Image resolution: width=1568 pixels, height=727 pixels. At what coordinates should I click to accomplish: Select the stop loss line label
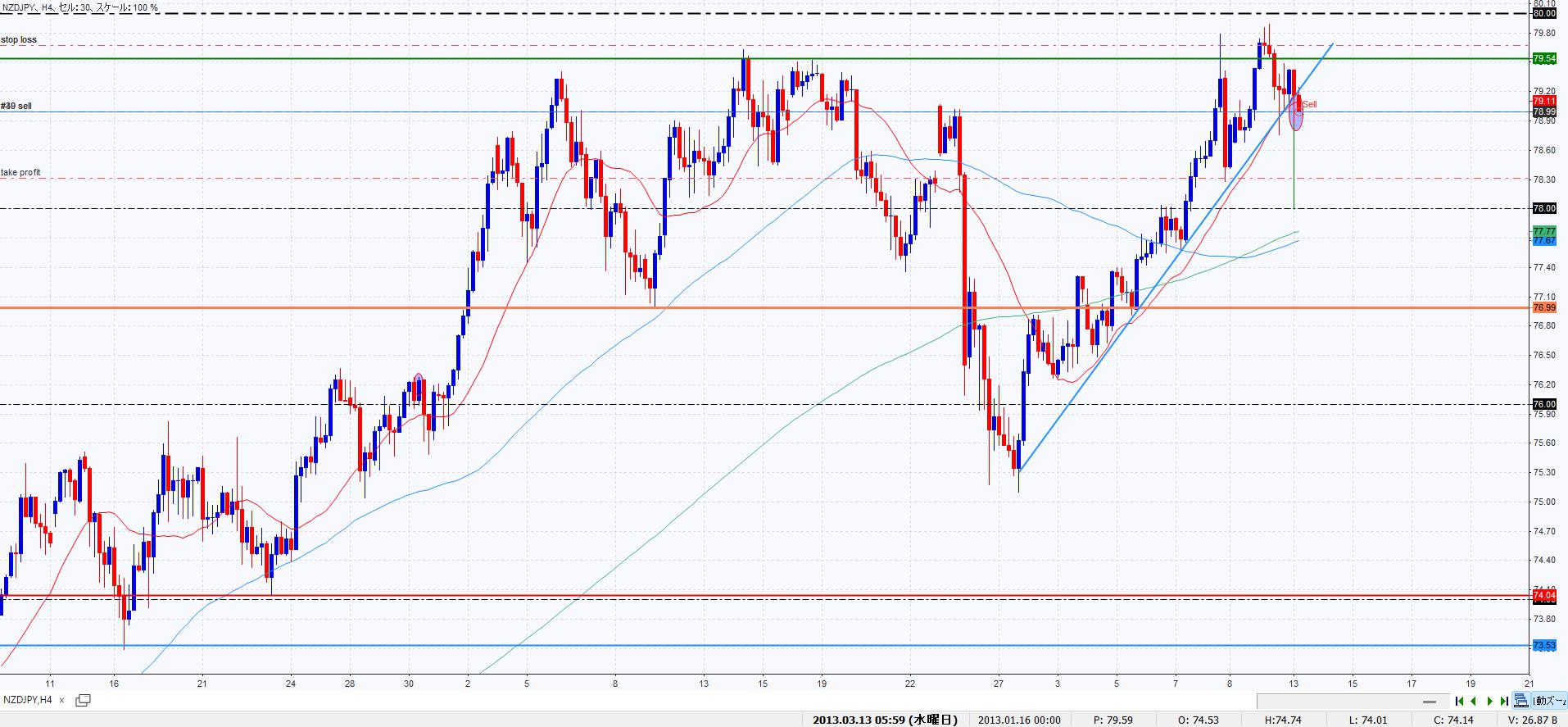19,39
